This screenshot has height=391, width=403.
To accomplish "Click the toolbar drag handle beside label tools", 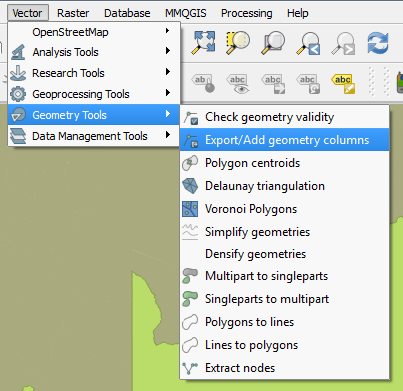I will 372,82.
